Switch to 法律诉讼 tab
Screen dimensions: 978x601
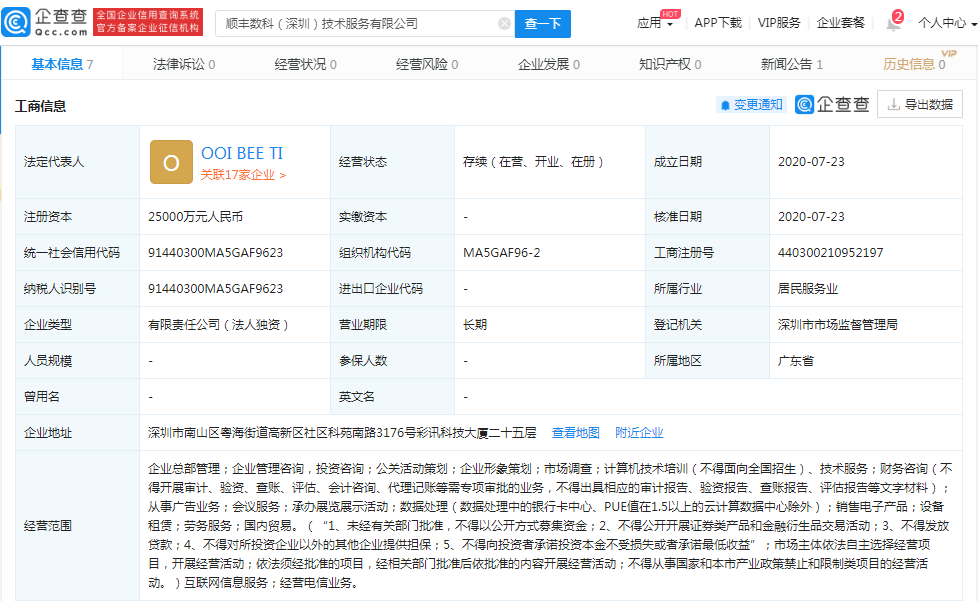coord(184,64)
